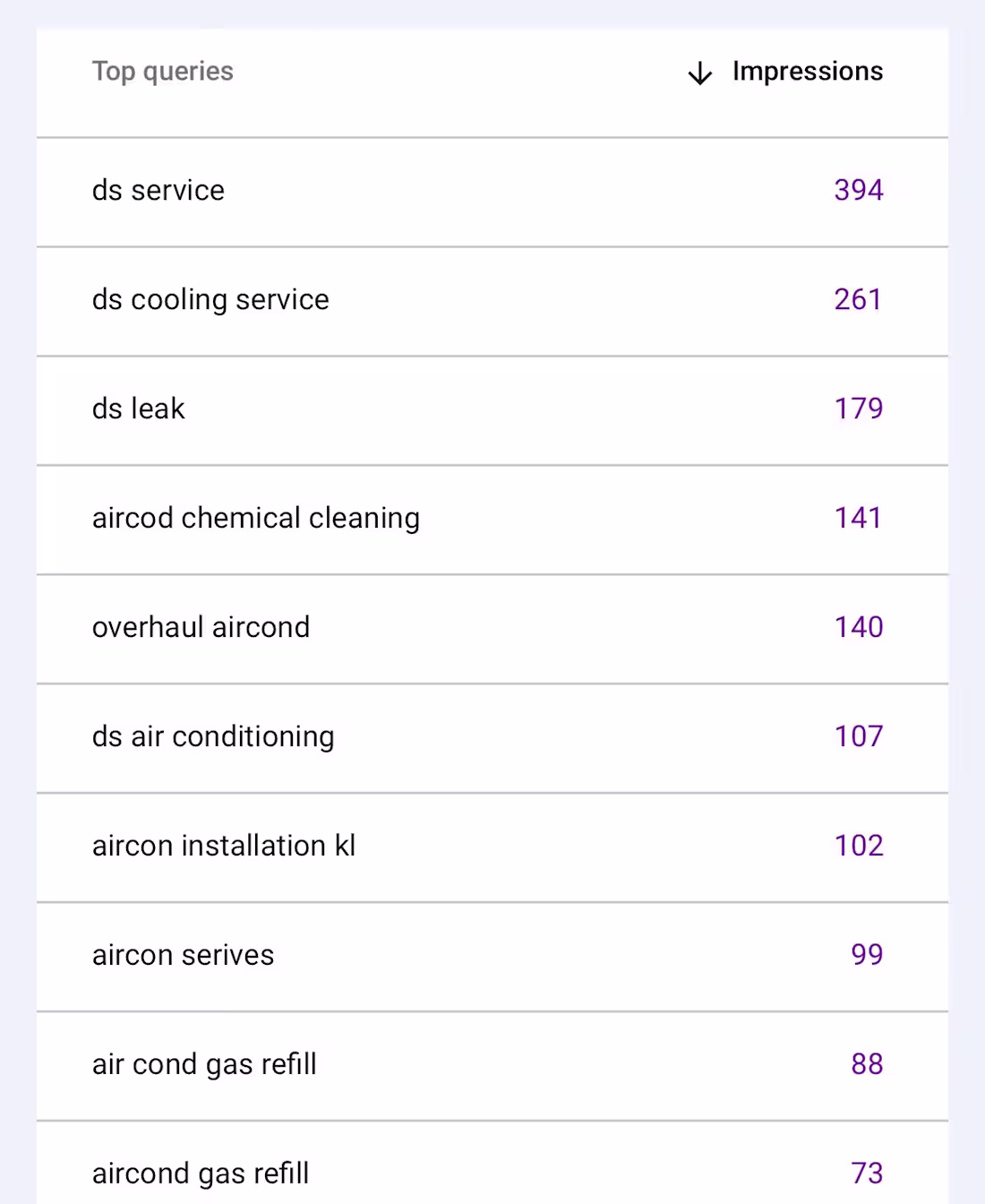Click the 'aircod chemical cleaning' query
Viewport: 985px width, 1204px height.
[256, 519]
